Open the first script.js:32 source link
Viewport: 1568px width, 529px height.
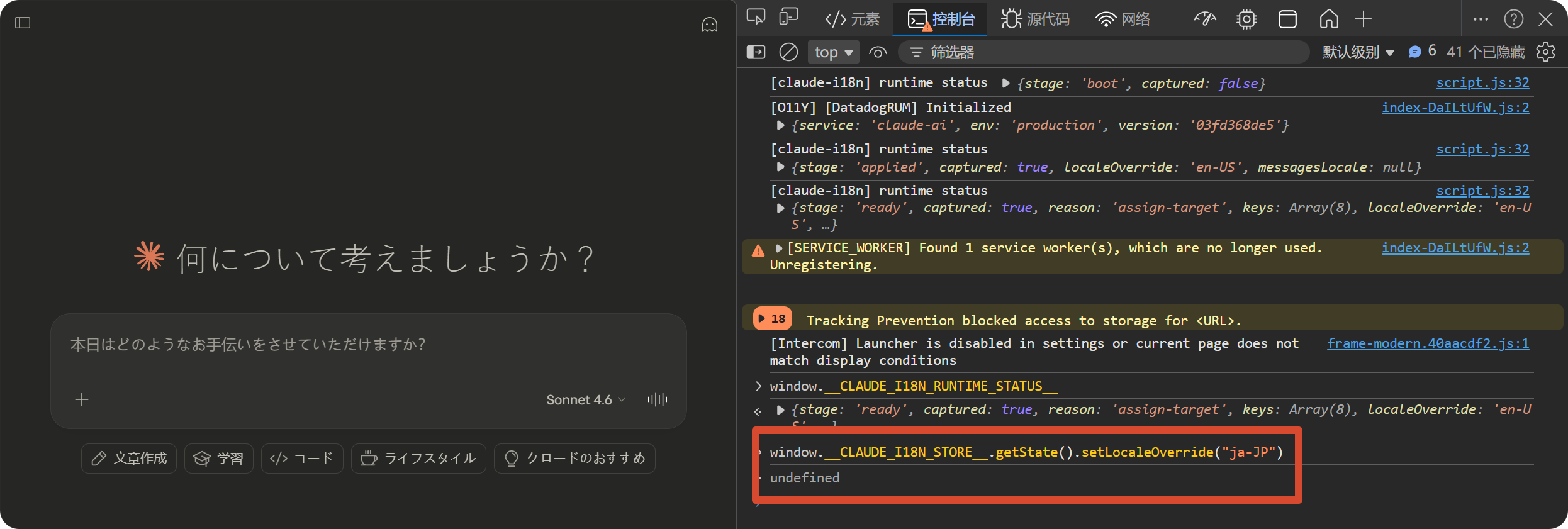tap(1482, 82)
